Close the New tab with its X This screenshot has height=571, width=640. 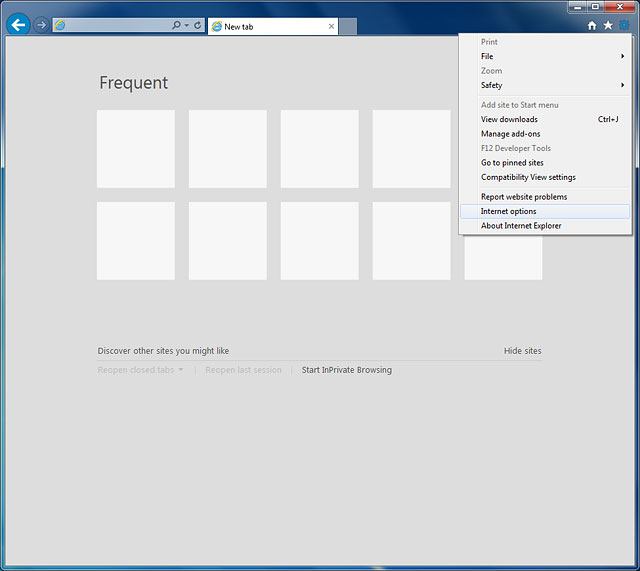[x=332, y=26]
